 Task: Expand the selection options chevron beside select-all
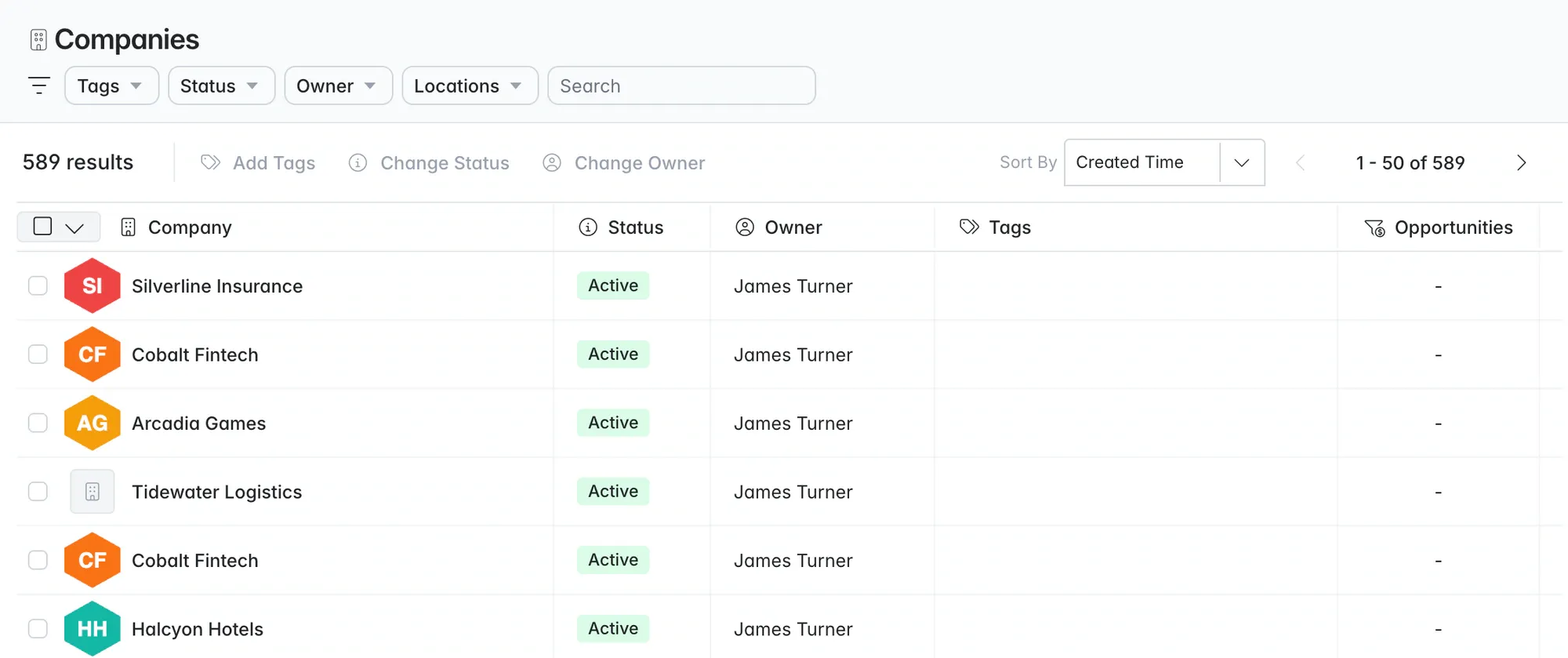coord(74,227)
